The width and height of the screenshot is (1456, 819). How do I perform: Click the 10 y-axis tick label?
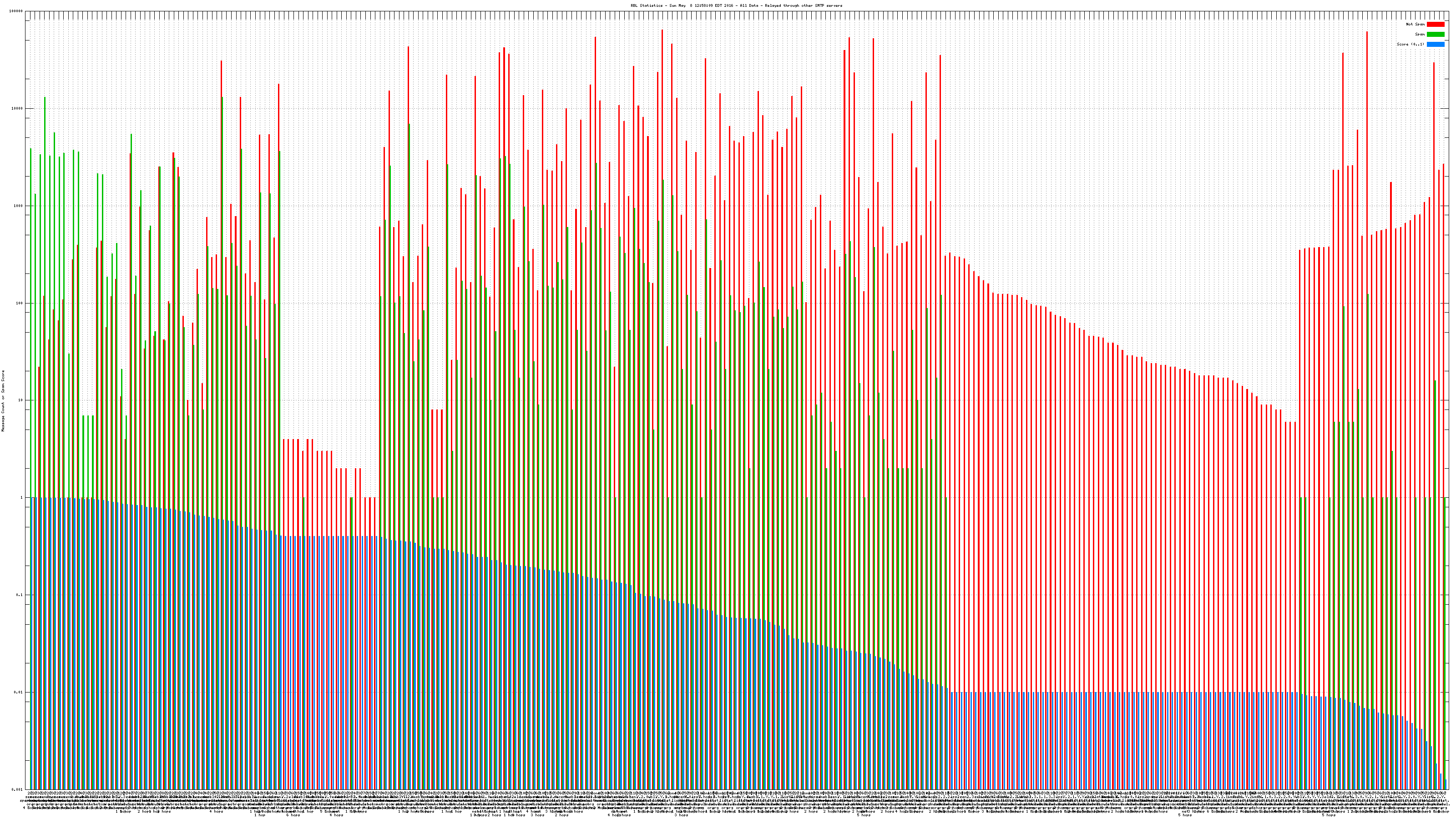pos(21,400)
